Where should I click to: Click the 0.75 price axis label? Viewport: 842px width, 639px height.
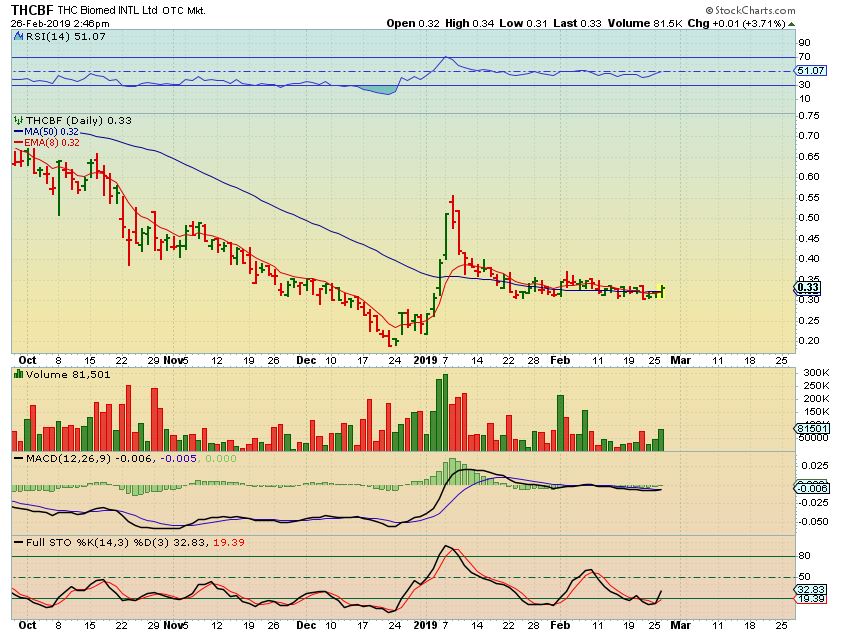(809, 115)
